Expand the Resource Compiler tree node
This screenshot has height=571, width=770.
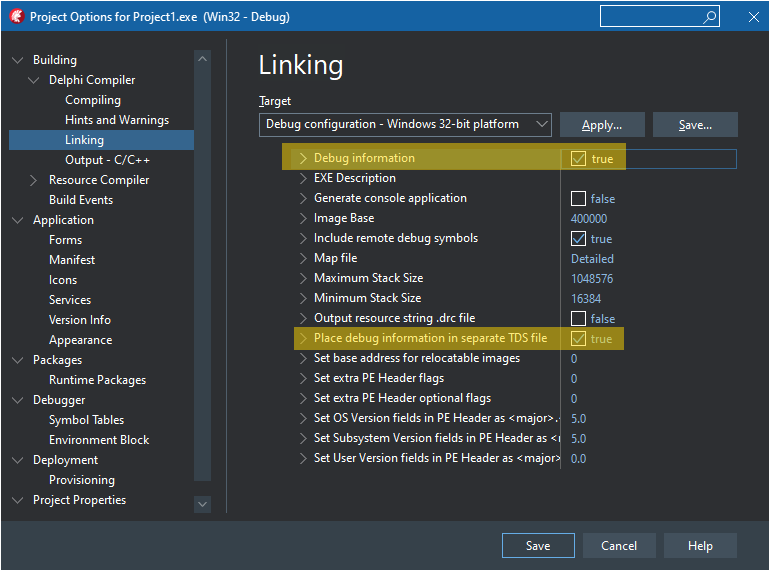point(34,180)
